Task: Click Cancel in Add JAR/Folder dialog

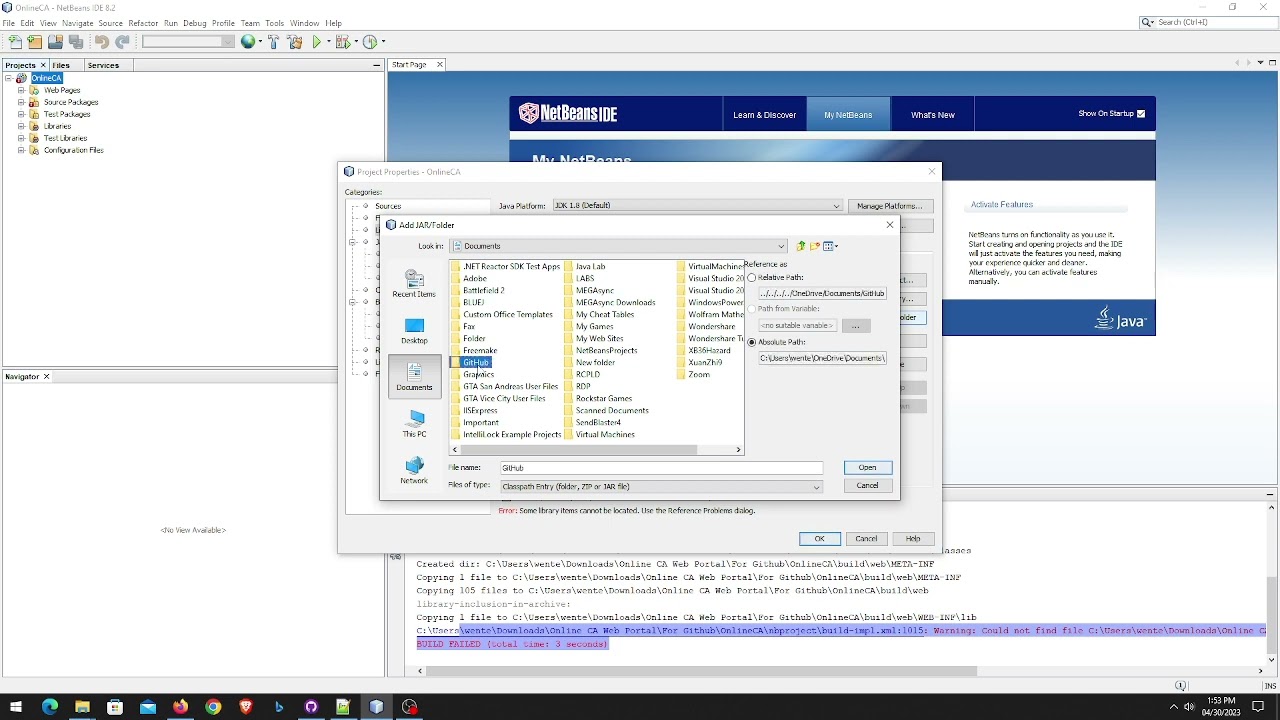Action: pyautogui.click(x=867, y=486)
